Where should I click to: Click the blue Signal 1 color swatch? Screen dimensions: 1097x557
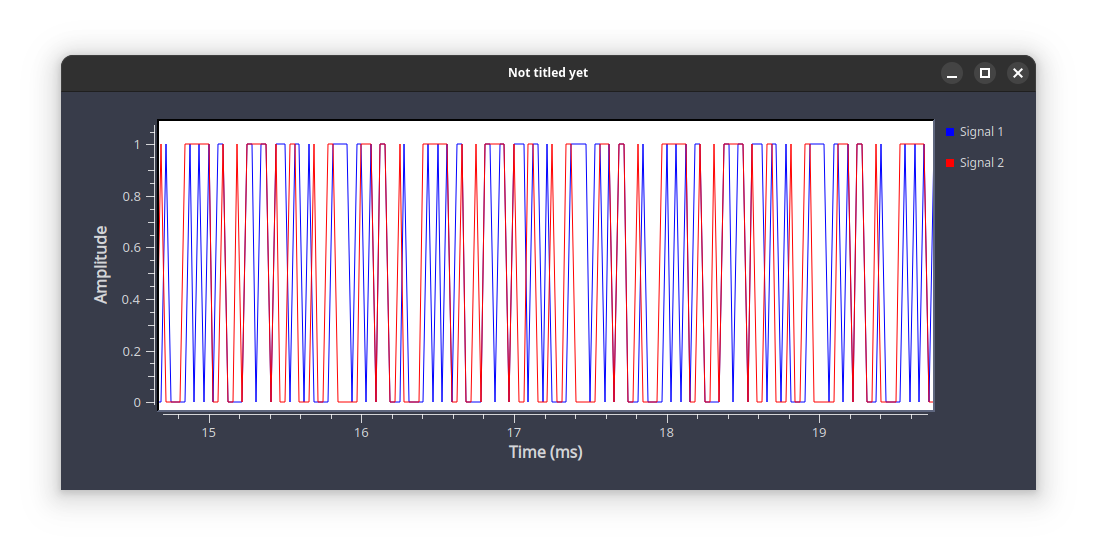[x=949, y=132]
